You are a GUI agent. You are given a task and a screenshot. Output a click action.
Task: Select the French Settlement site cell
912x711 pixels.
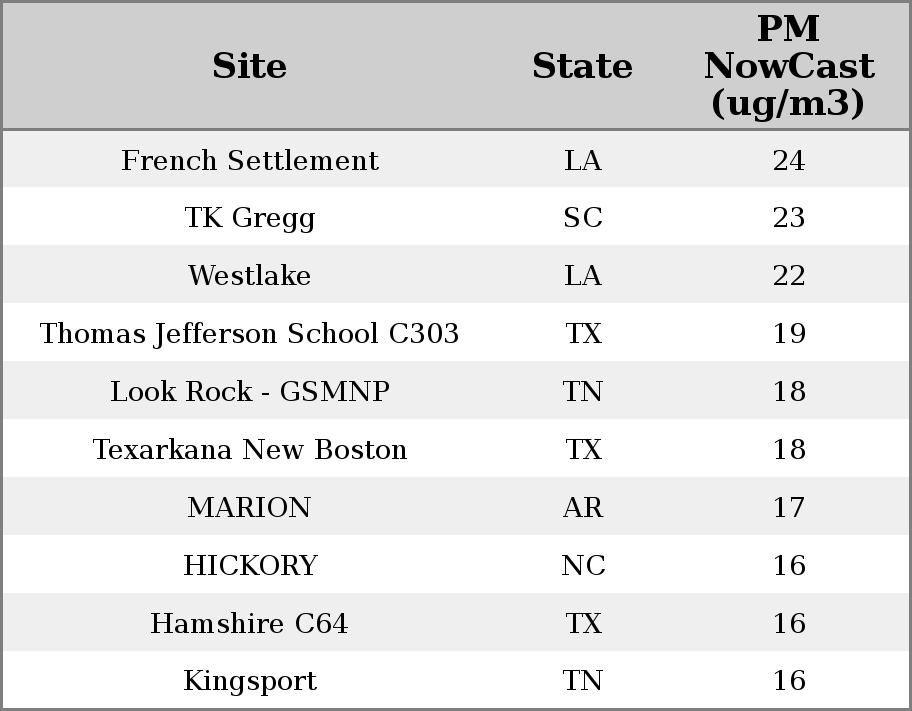click(x=250, y=160)
